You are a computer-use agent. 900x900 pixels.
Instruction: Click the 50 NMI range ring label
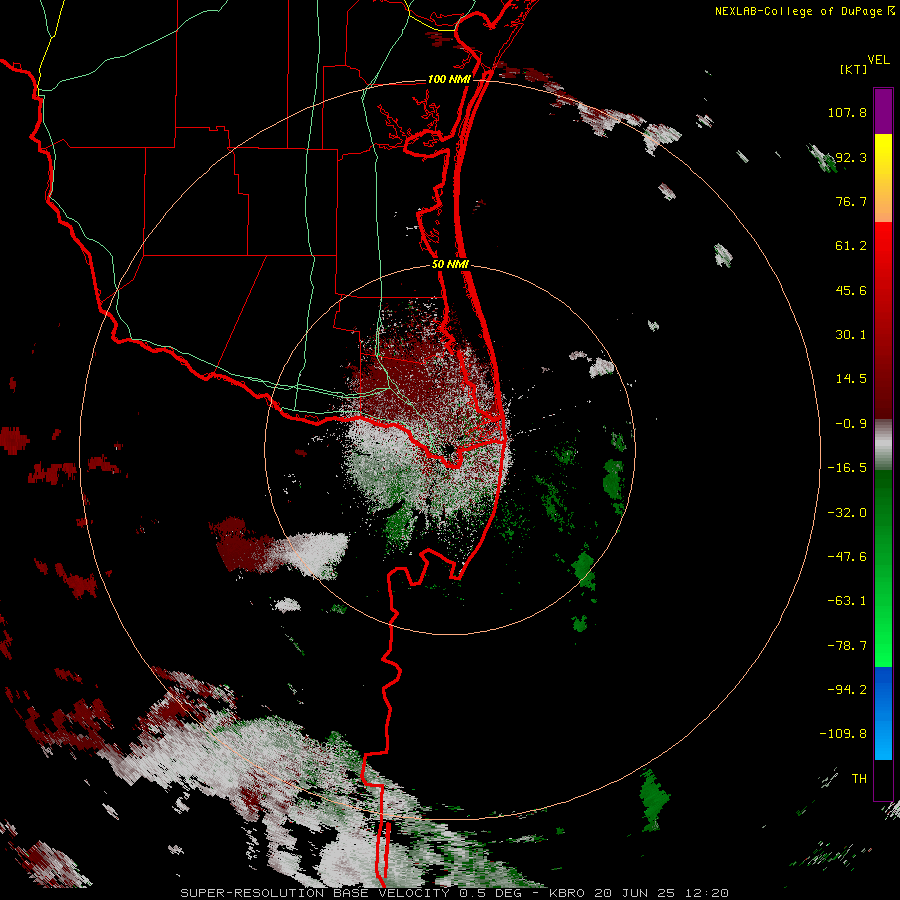click(451, 265)
